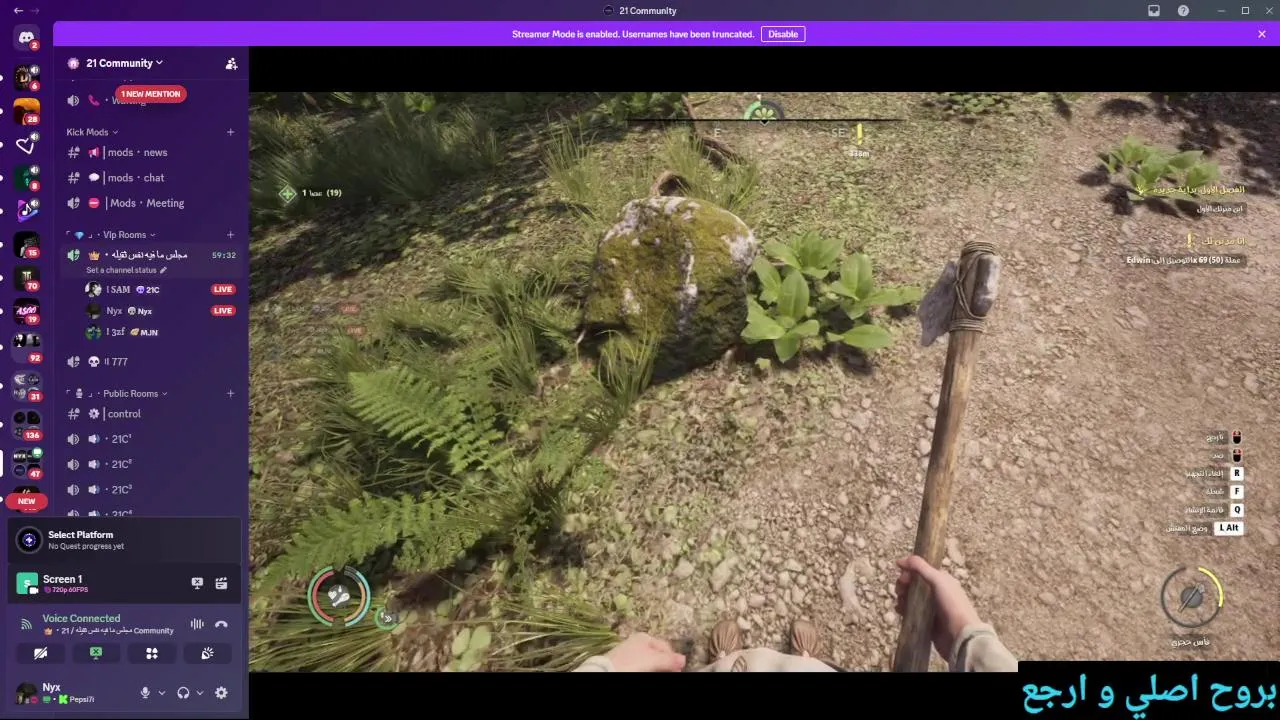Dismiss the Streamer Mode banner
The height and width of the screenshot is (720, 1280).
(1262, 34)
